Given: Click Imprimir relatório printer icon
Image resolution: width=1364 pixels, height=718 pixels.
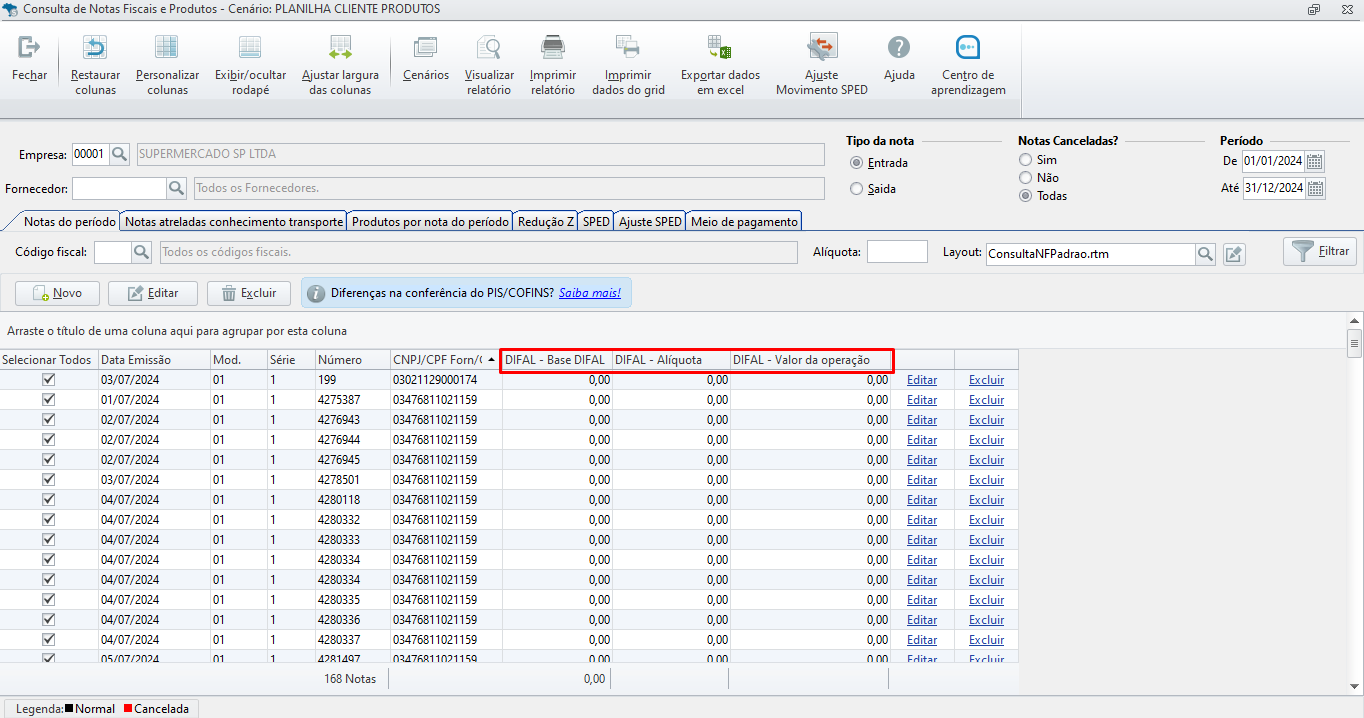Looking at the screenshot, I should (553, 48).
